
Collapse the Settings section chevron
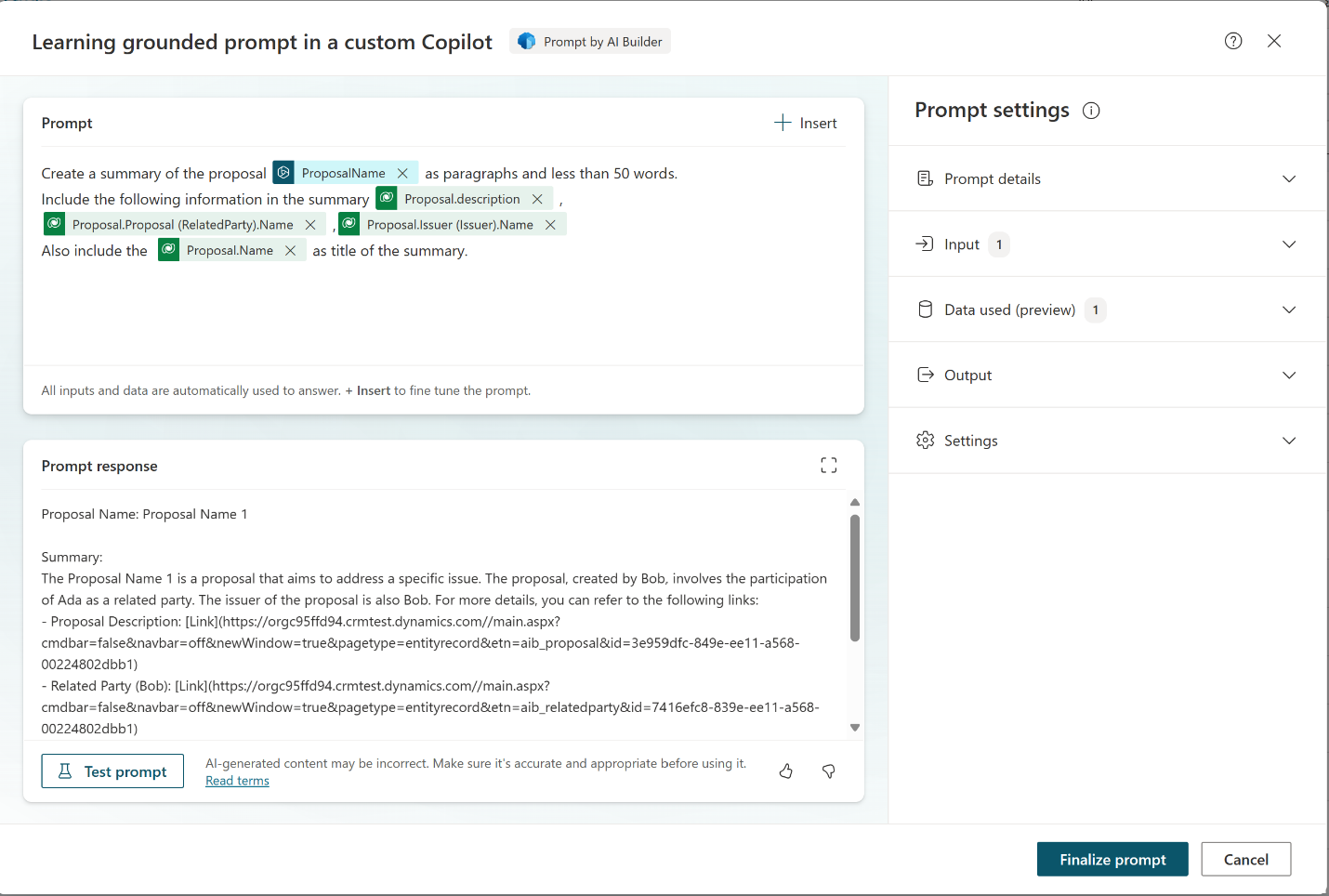tap(1289, 440)
